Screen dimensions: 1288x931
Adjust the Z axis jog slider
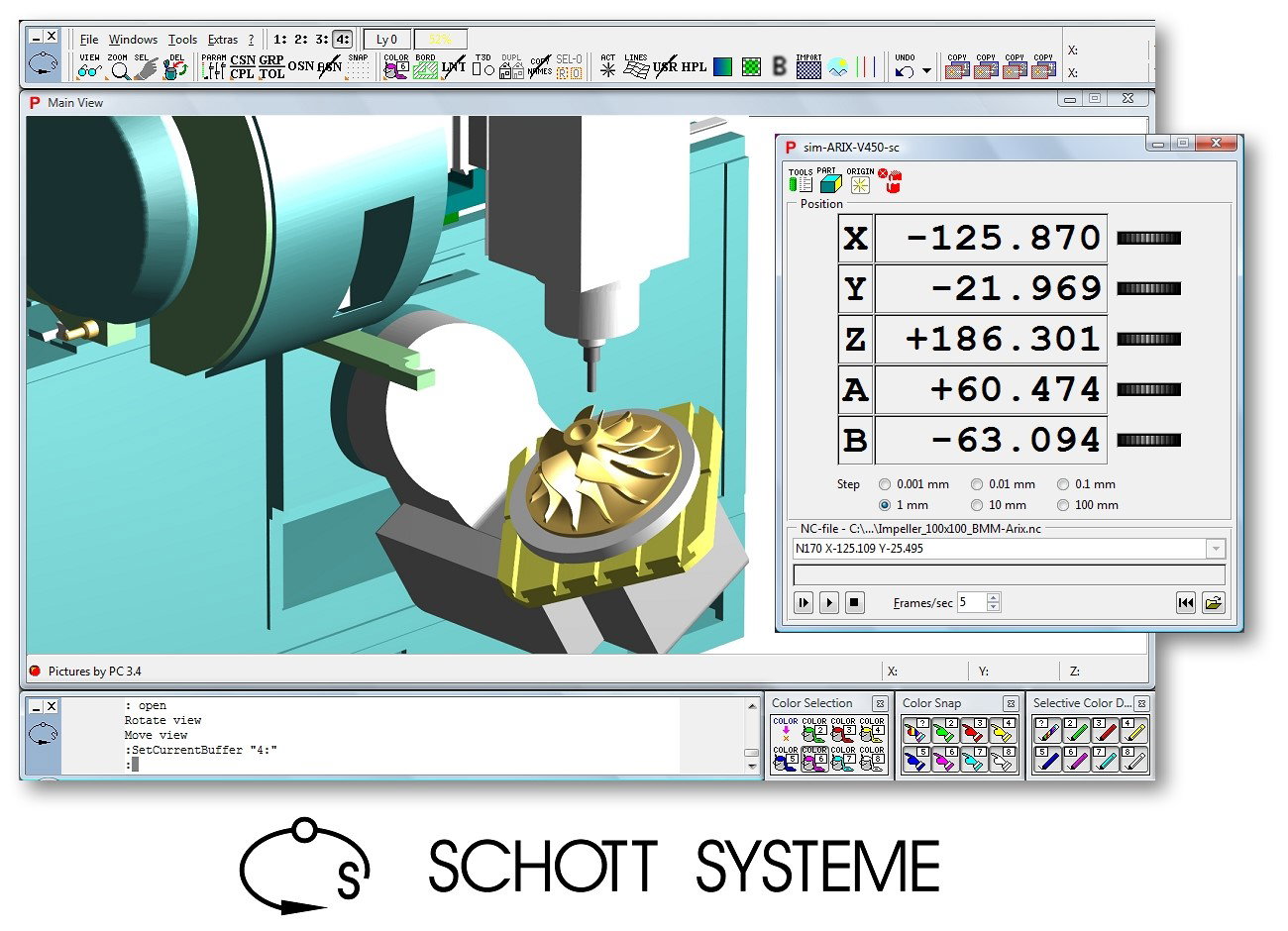(1149, 339)
